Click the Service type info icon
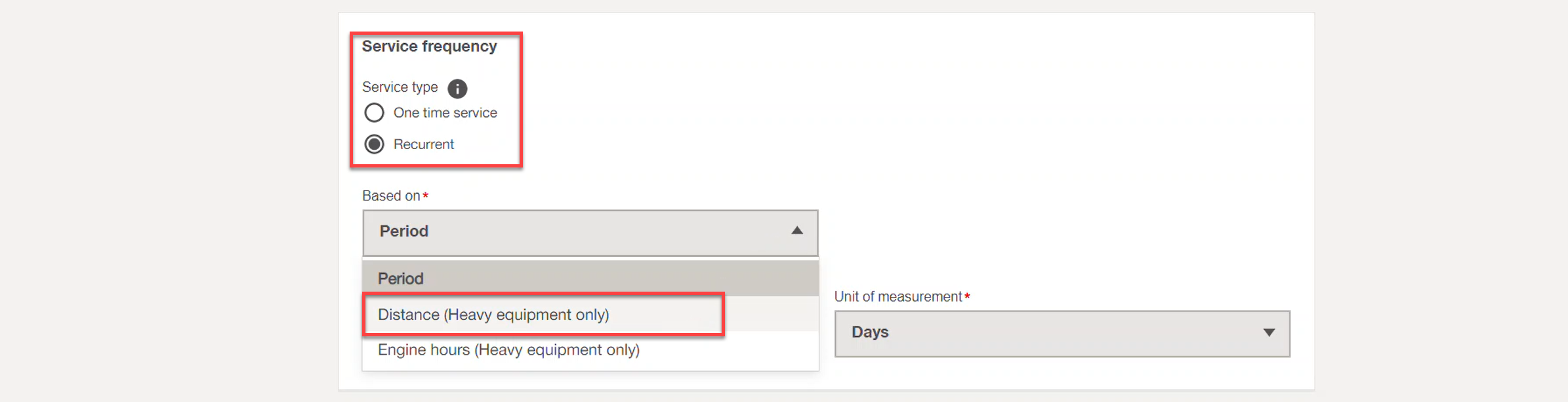1568x402 pixels. tap(457, 88)
